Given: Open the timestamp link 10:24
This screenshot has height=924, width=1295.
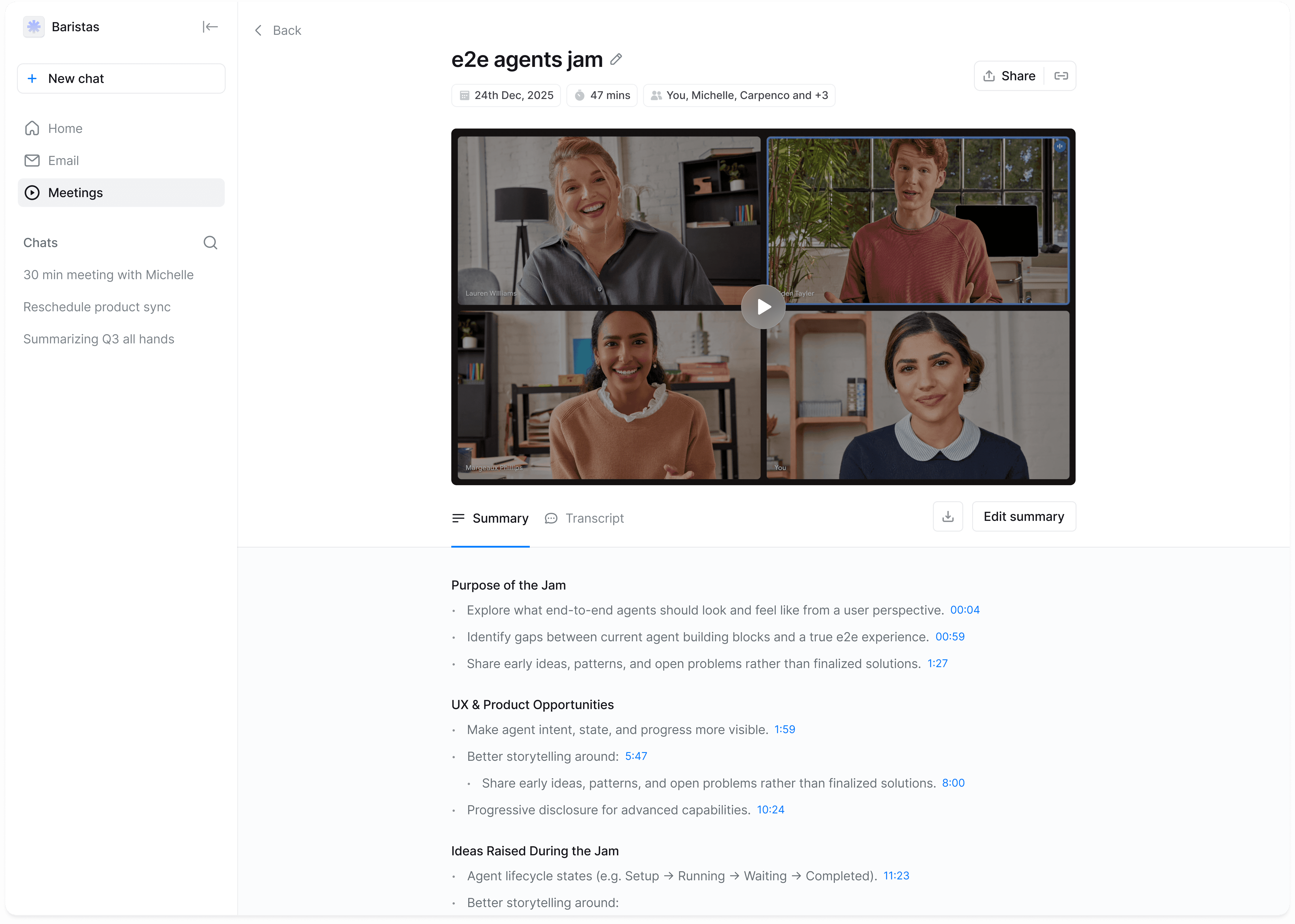Looking at the screenshot, I should point(770,810).
